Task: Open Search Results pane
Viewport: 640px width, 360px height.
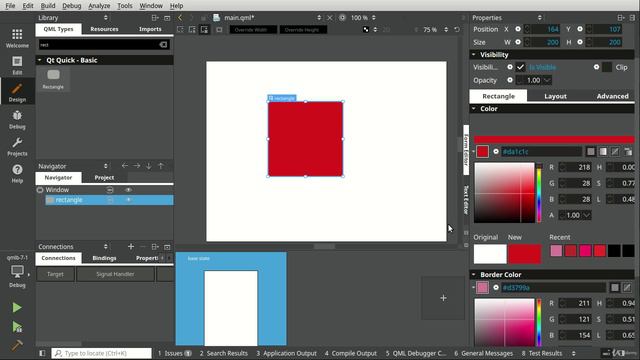Action: click(224, 353)
